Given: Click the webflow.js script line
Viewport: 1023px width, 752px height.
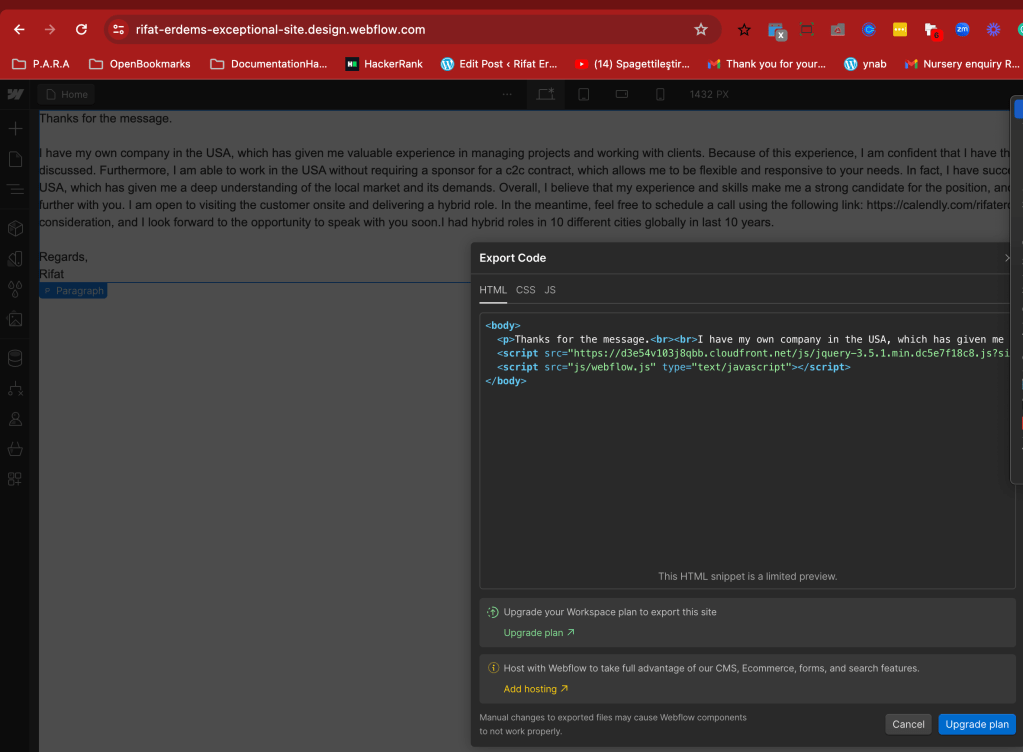Looking at the screenshot, I should coord(673,367).
